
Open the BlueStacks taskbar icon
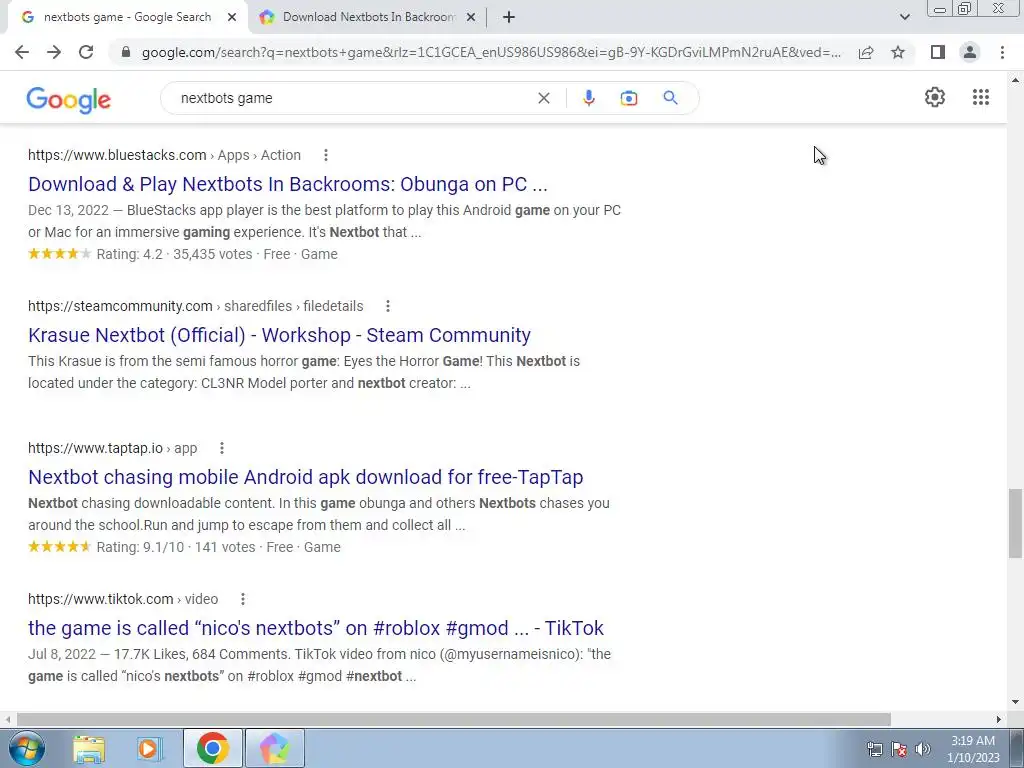(275, 748)
